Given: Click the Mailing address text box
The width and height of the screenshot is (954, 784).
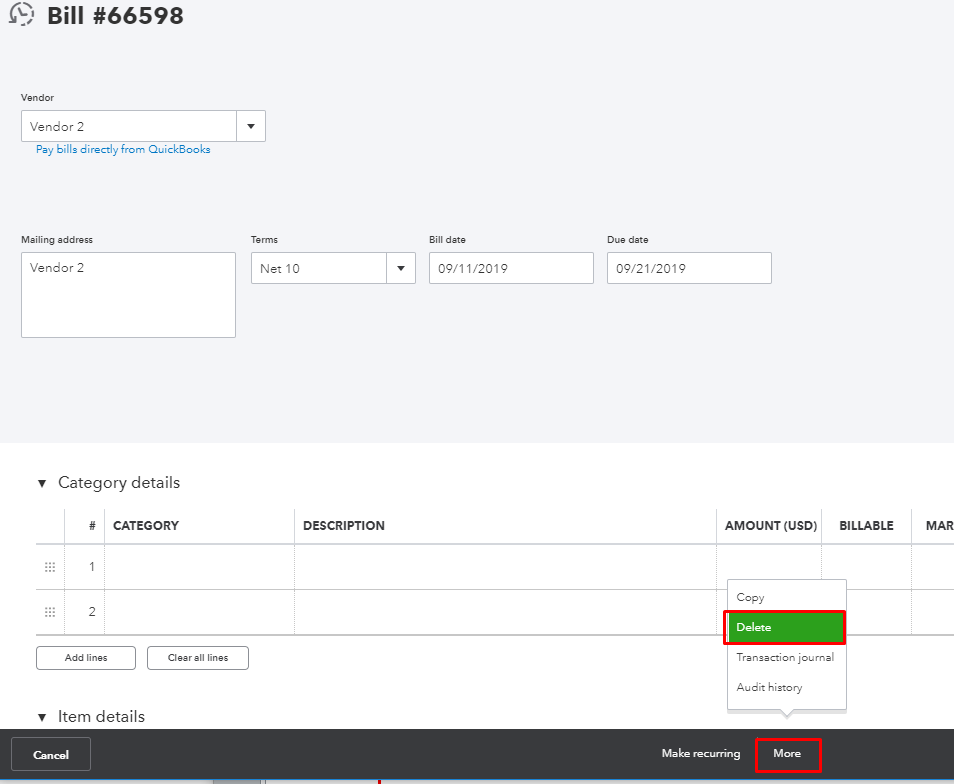Looking at the screenshot, I should tap(128, 295).
